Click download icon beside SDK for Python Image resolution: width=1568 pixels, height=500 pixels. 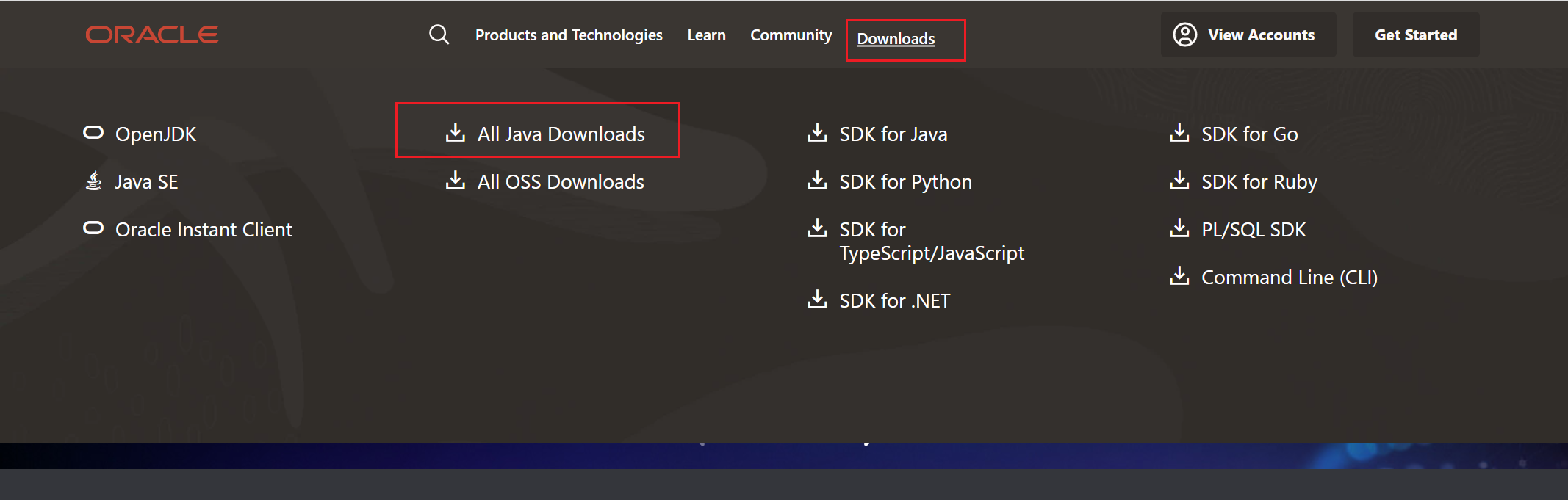(817, 180)
